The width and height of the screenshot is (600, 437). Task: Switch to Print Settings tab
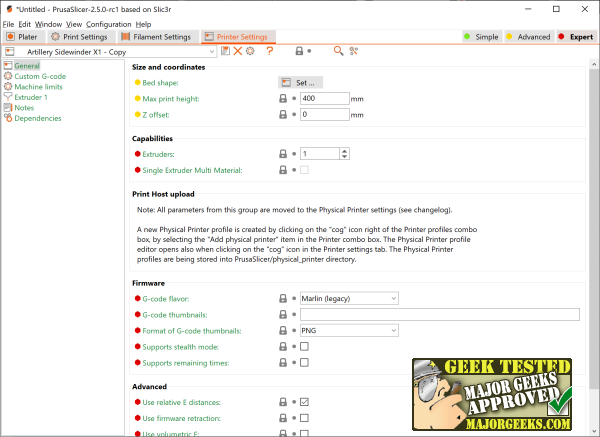(x=80, y=37)
